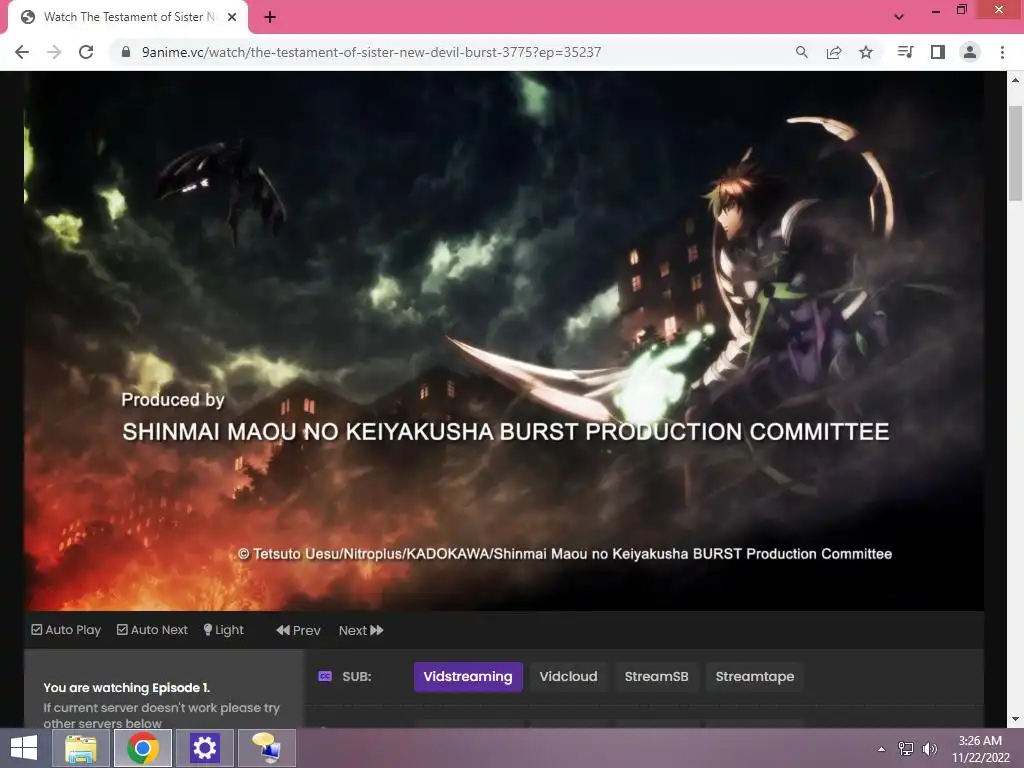Open the gear Settings taskbar app
Image resolution: width=1024 pixels, height=768 pixels.
pyautogui.click(x=204, y=748)
